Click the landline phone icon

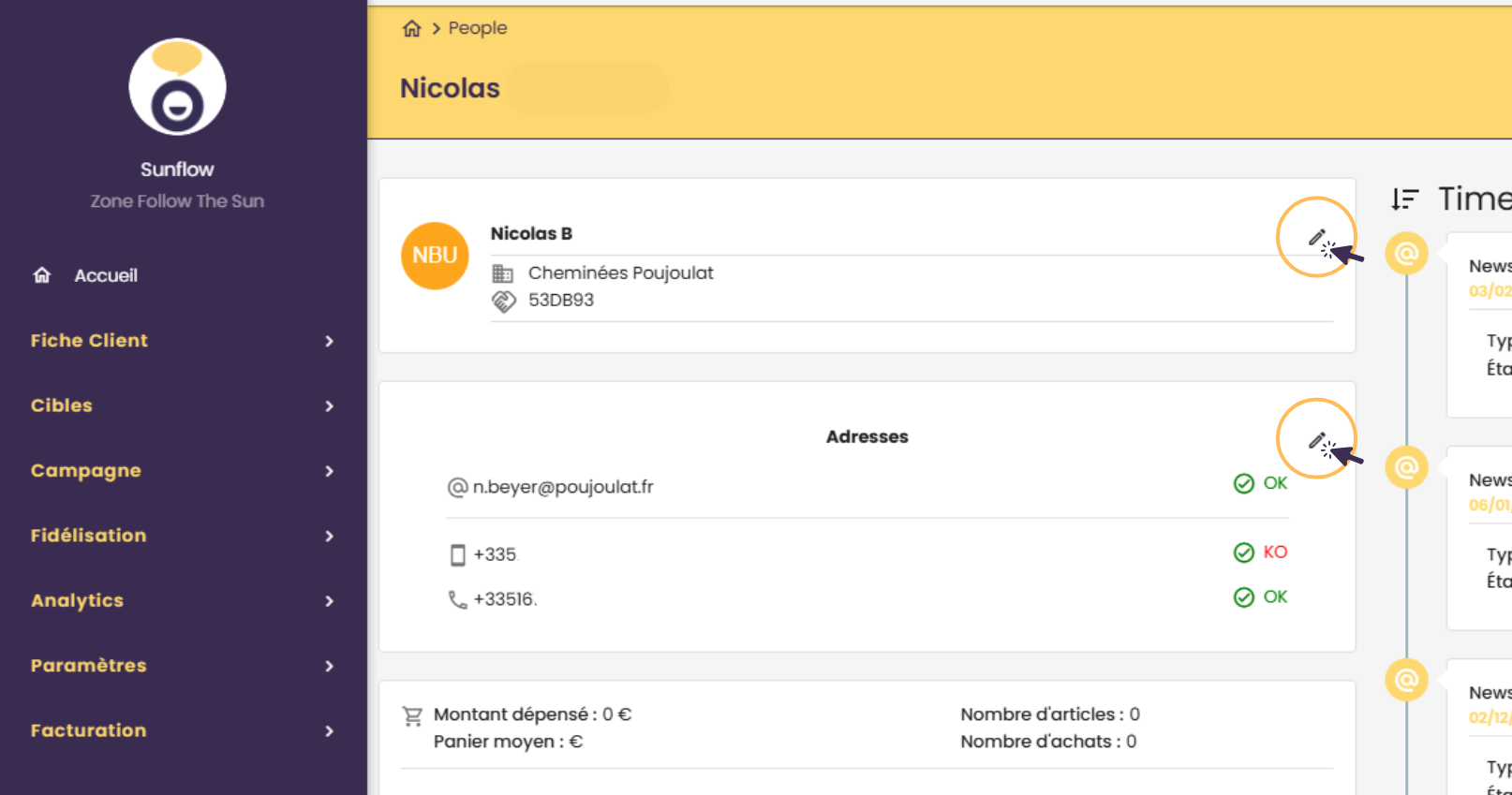pyautogui.click(x=457, y=599)
